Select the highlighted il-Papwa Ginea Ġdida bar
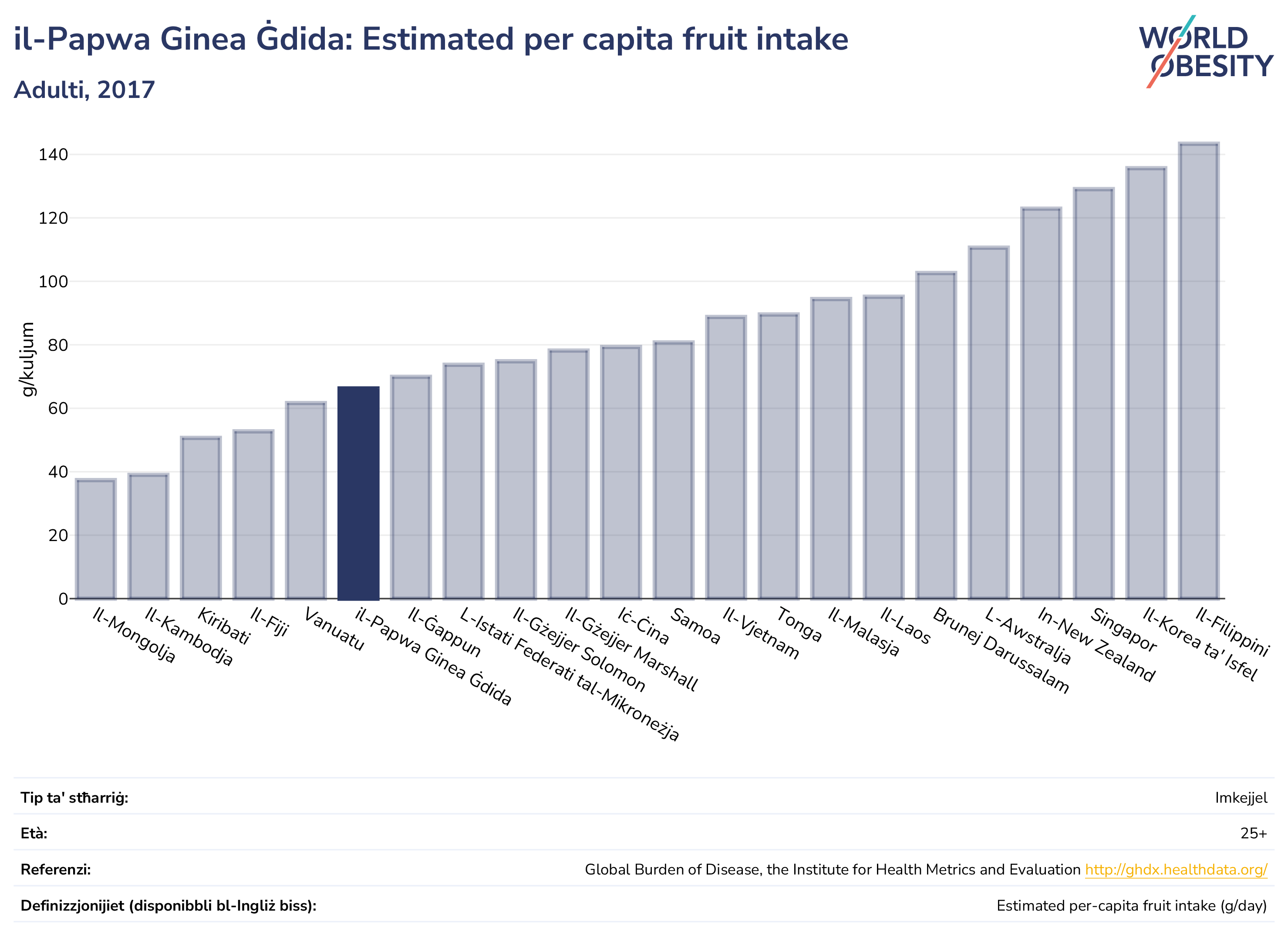 (x=358, y=493)
